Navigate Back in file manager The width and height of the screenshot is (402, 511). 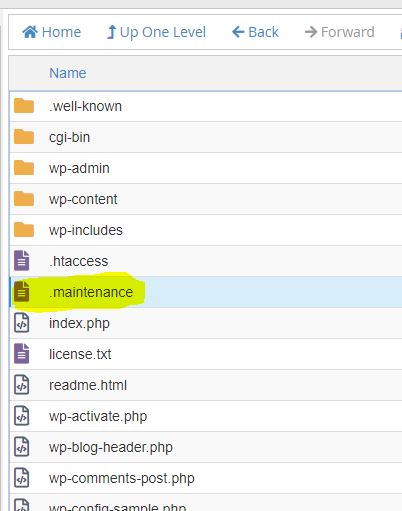coord(255,32)
